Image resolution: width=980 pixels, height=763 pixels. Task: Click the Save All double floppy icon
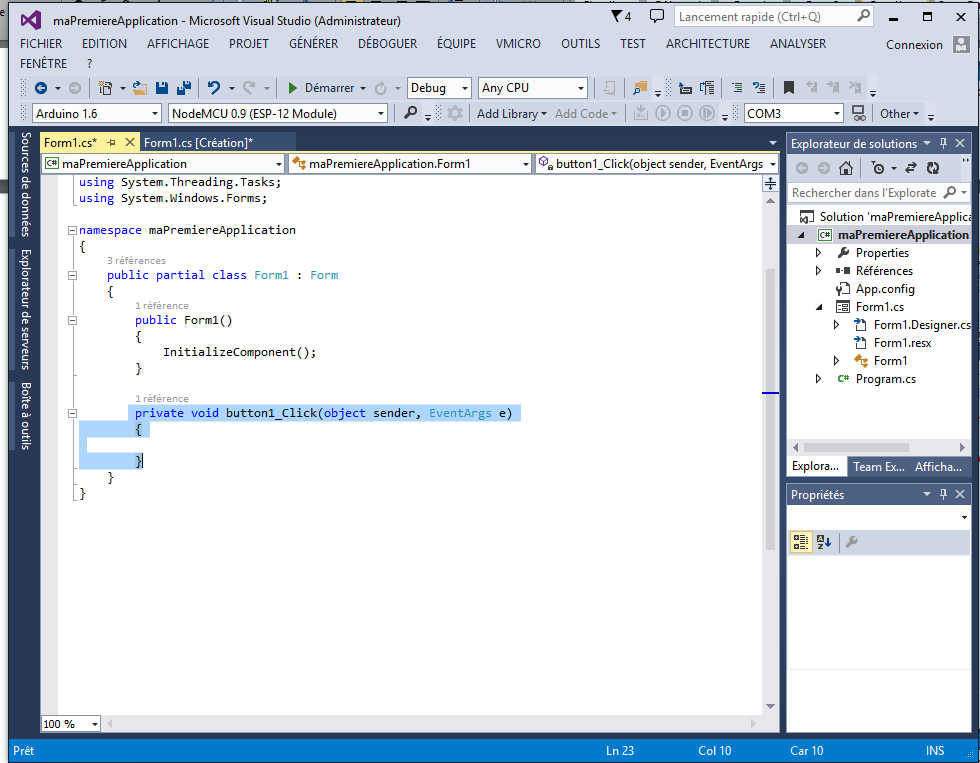pos(184,88)
